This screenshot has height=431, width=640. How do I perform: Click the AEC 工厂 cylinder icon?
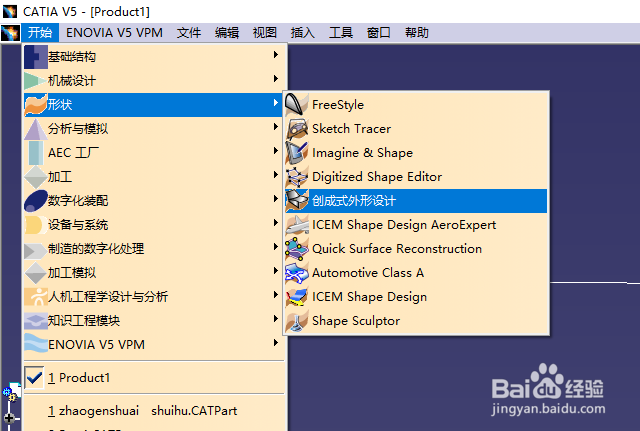[x=36, y=153]
